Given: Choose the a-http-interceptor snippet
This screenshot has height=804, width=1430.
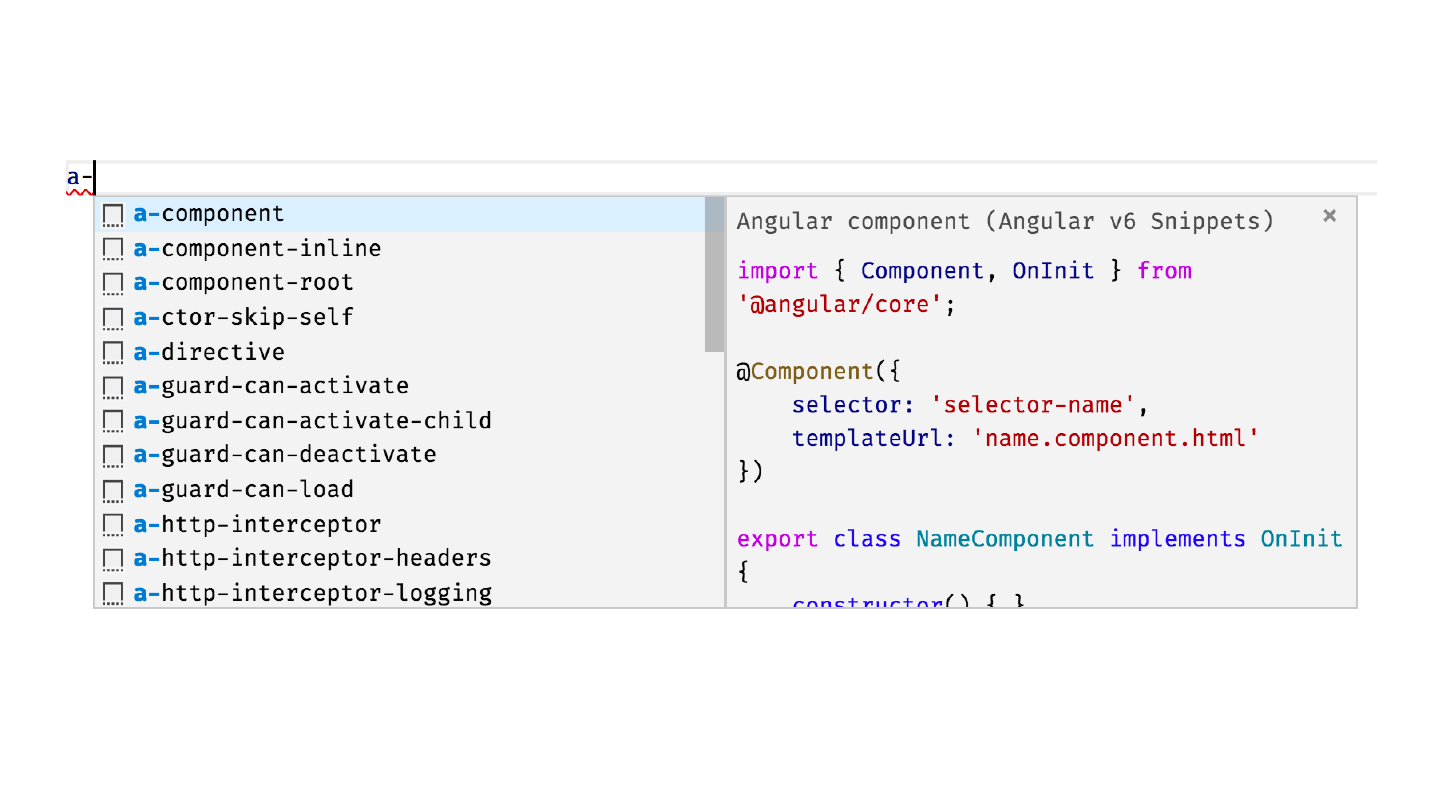Looking at the screenshot, I should tap(400, 524).
